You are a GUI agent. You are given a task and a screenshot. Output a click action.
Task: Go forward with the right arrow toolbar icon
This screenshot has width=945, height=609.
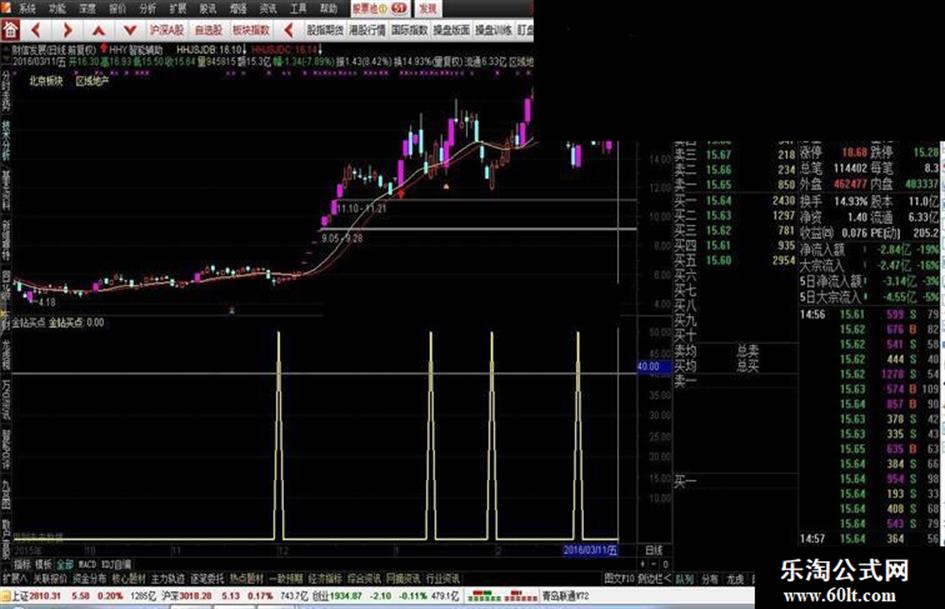pyautogui.click(x=67, y=30)
